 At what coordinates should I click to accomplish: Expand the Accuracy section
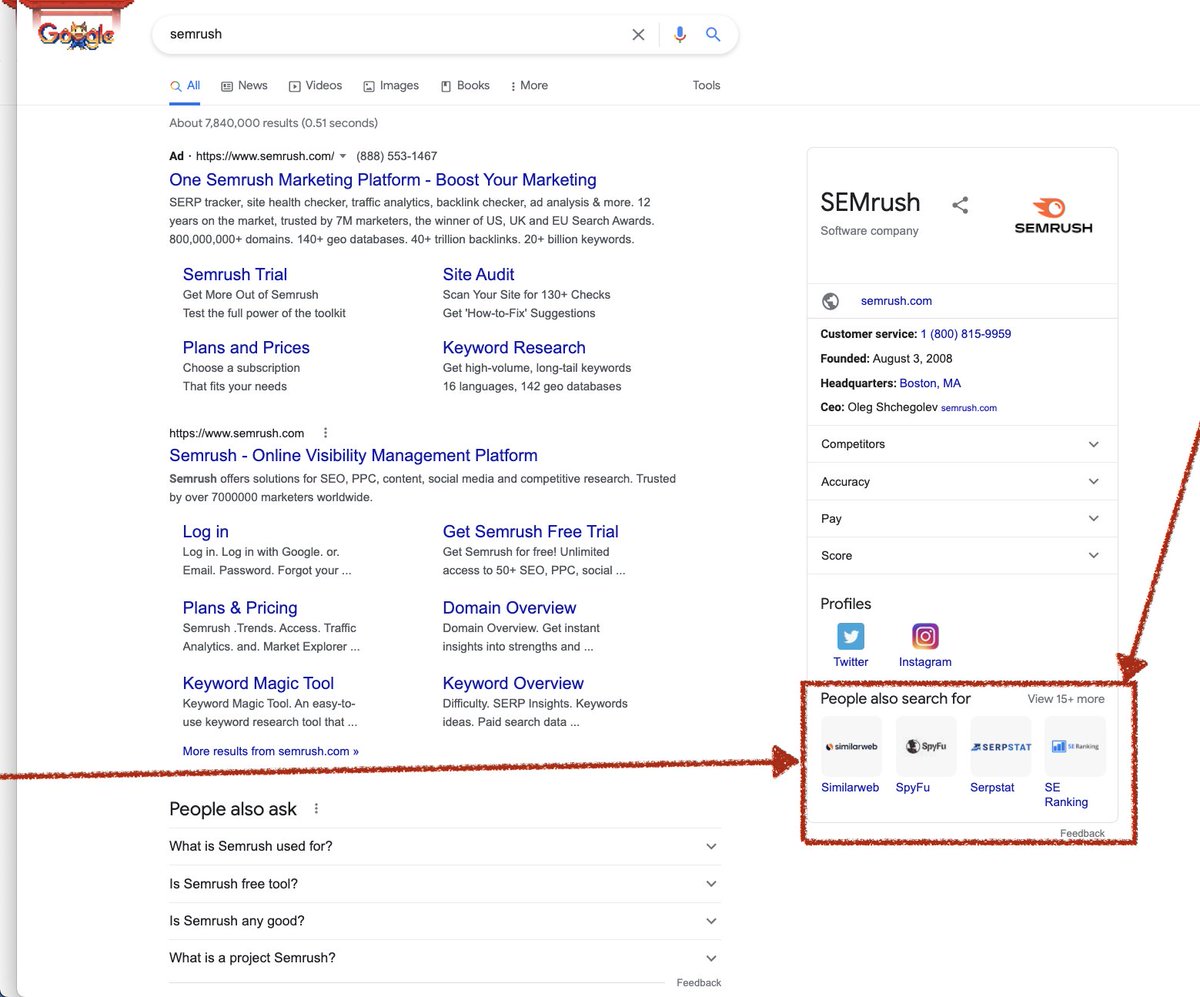click(962, 481)
